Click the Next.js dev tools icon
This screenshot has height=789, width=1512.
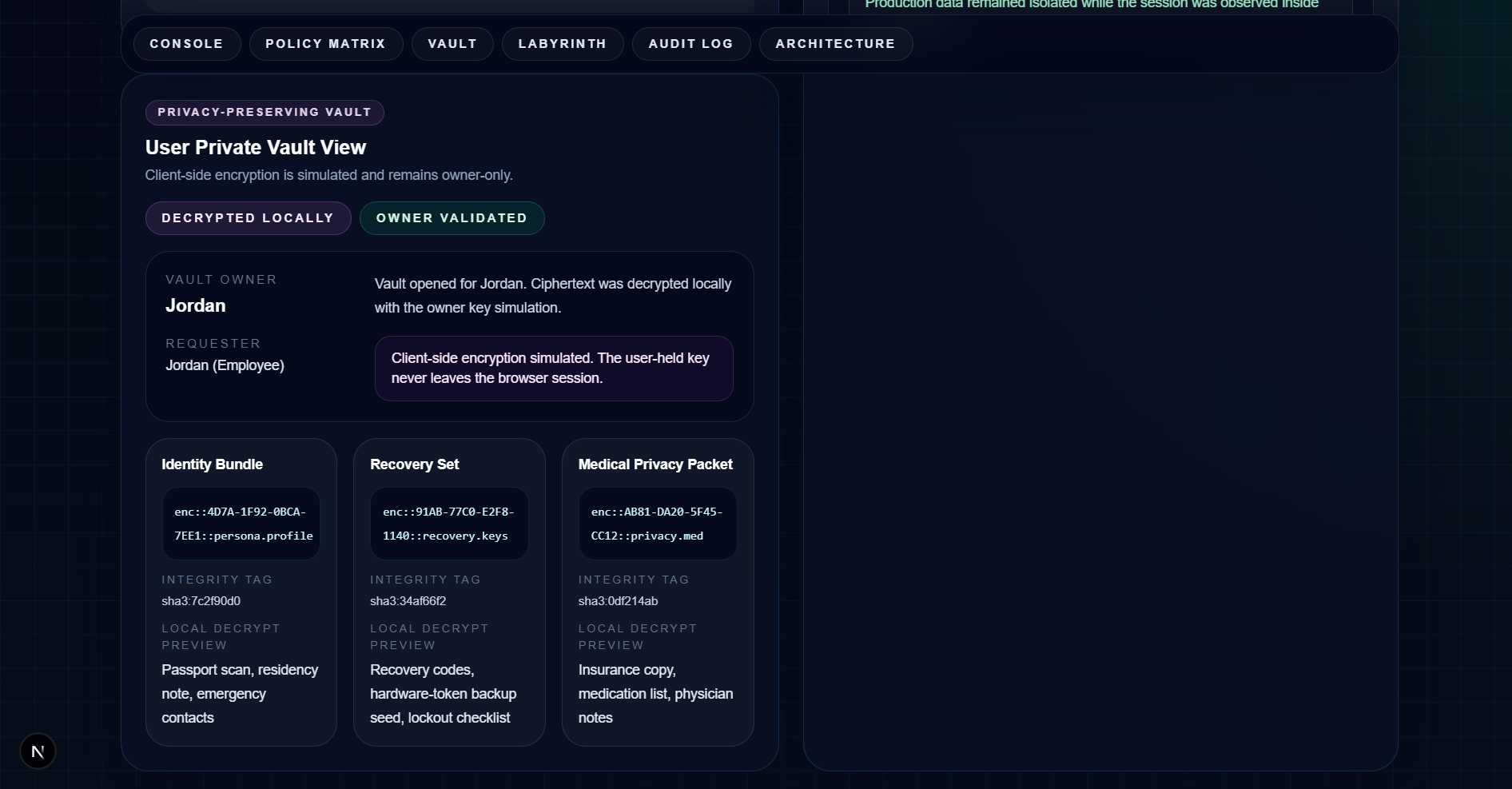click(38, 751)
